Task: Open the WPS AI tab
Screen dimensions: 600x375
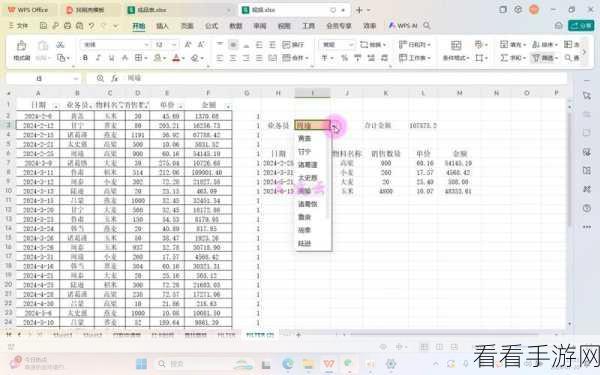Action: click(403, 26)
